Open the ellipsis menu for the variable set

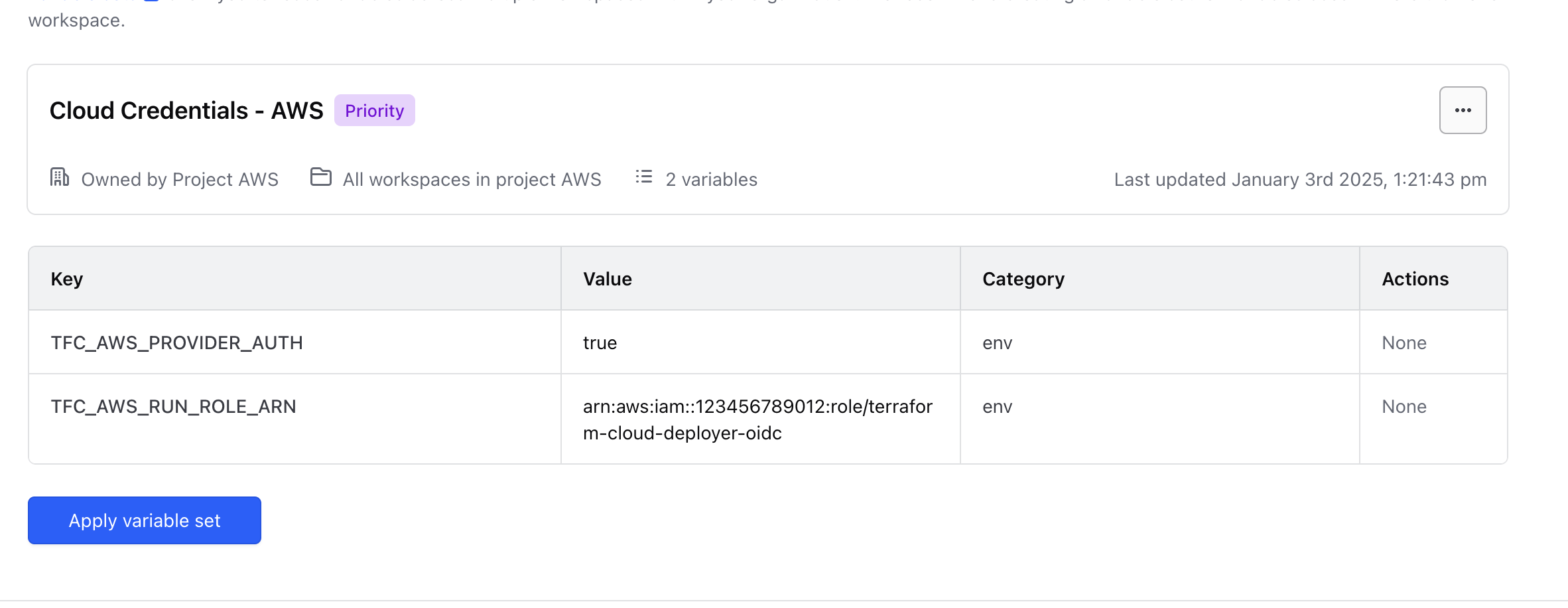tap(1463, 110)
